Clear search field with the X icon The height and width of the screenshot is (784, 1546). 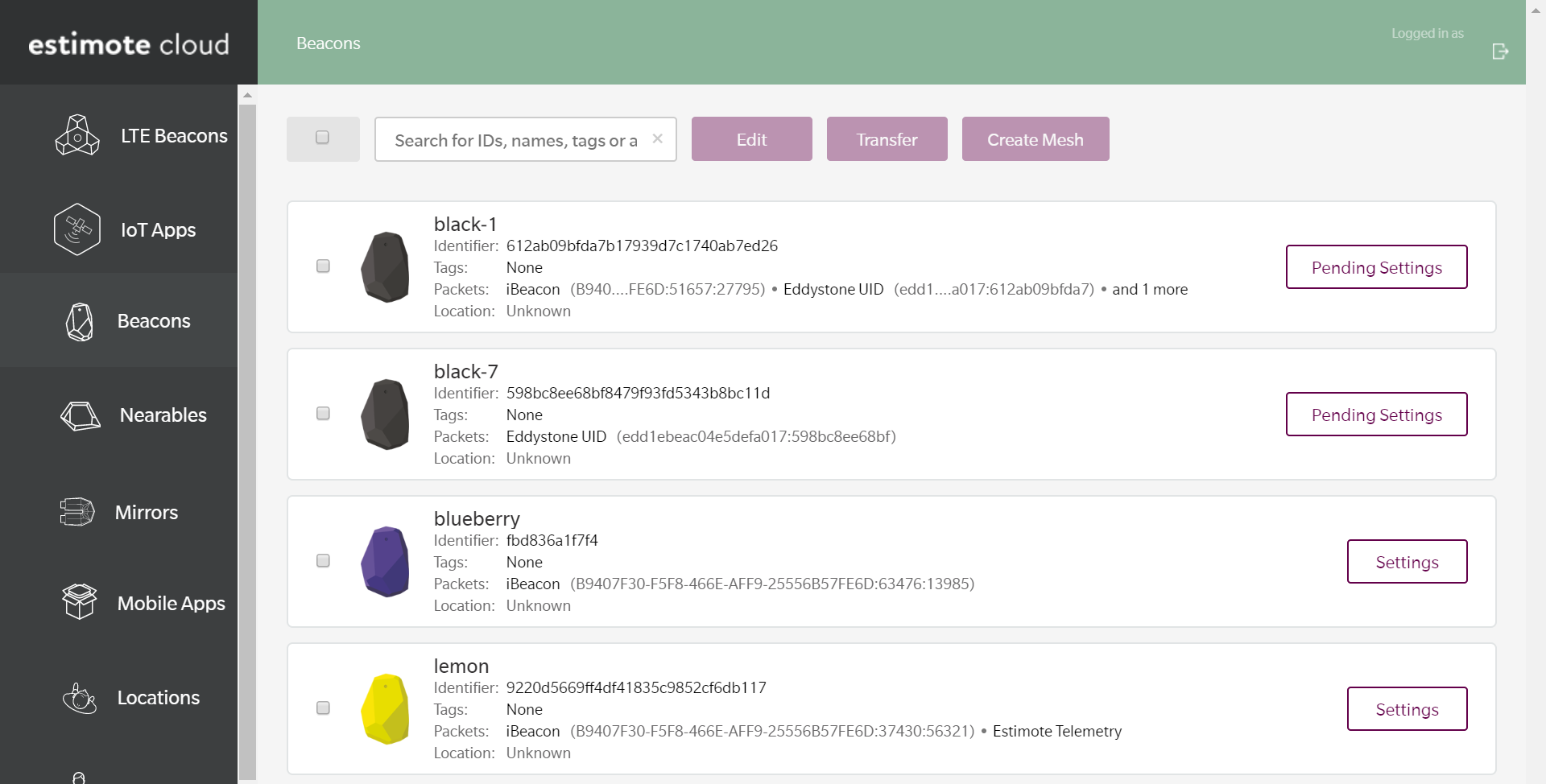coord(658,138)
